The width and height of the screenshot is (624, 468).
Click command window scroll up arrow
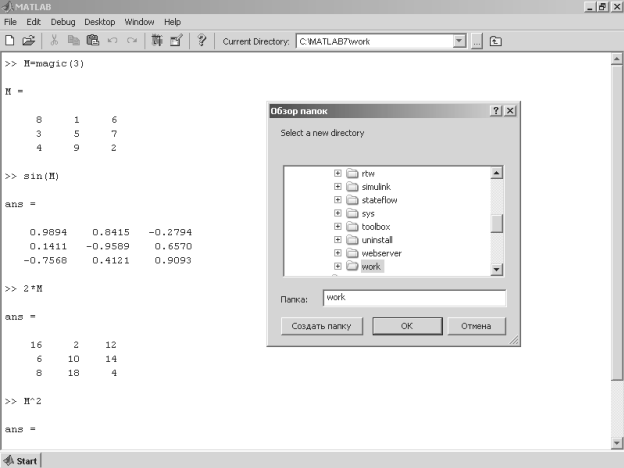pos(617,59)
